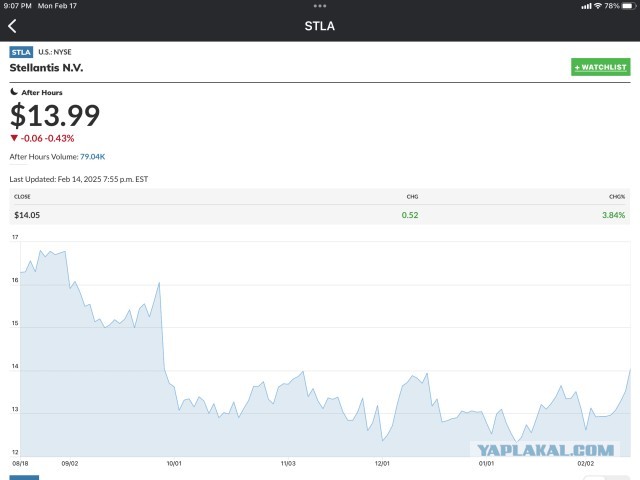Tap the 14 price label on chart axis

(15, 366)
